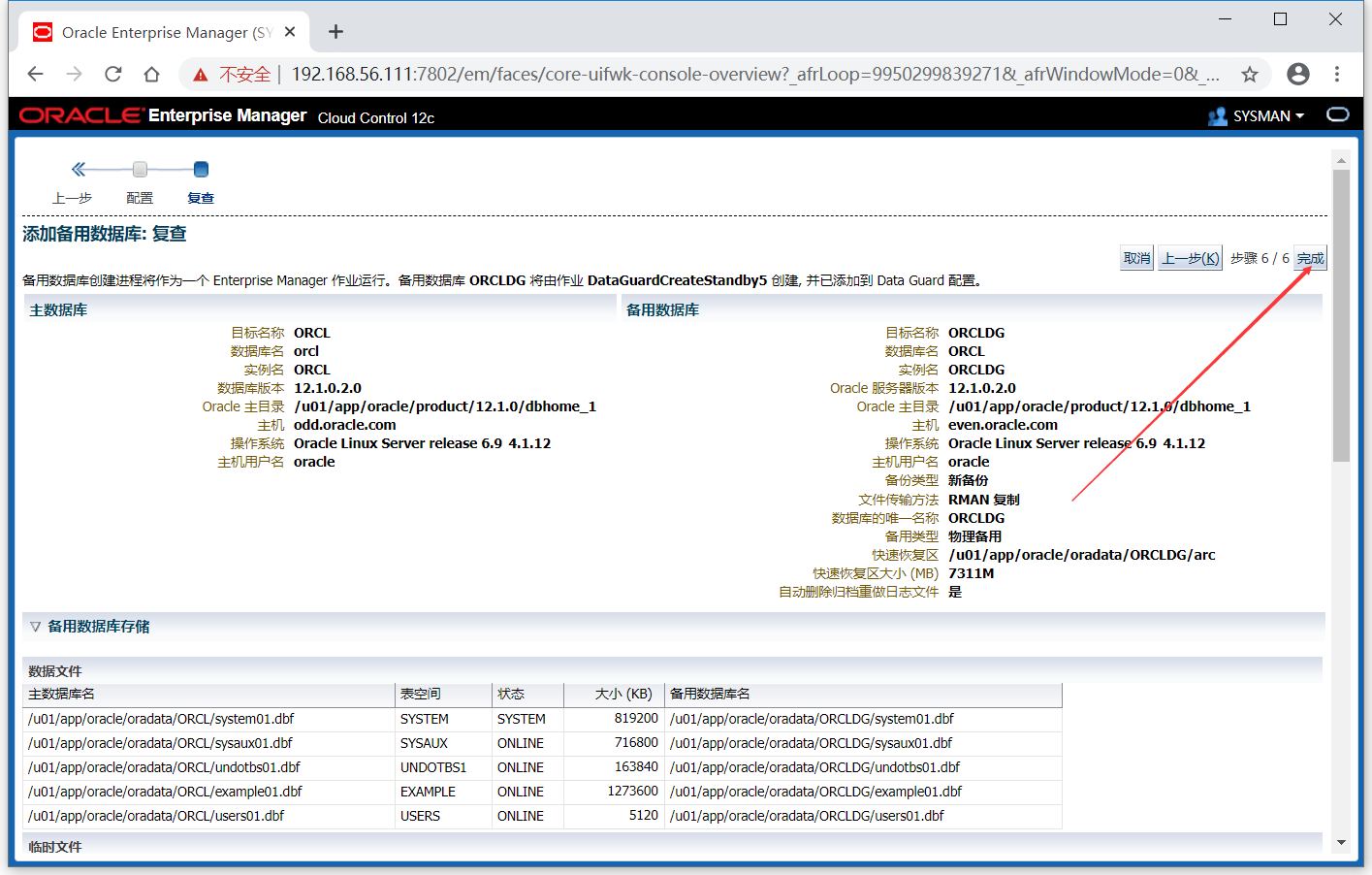
Task: Click the fast recovery path ORCLDG/arc
Action: pos(1081,555)
